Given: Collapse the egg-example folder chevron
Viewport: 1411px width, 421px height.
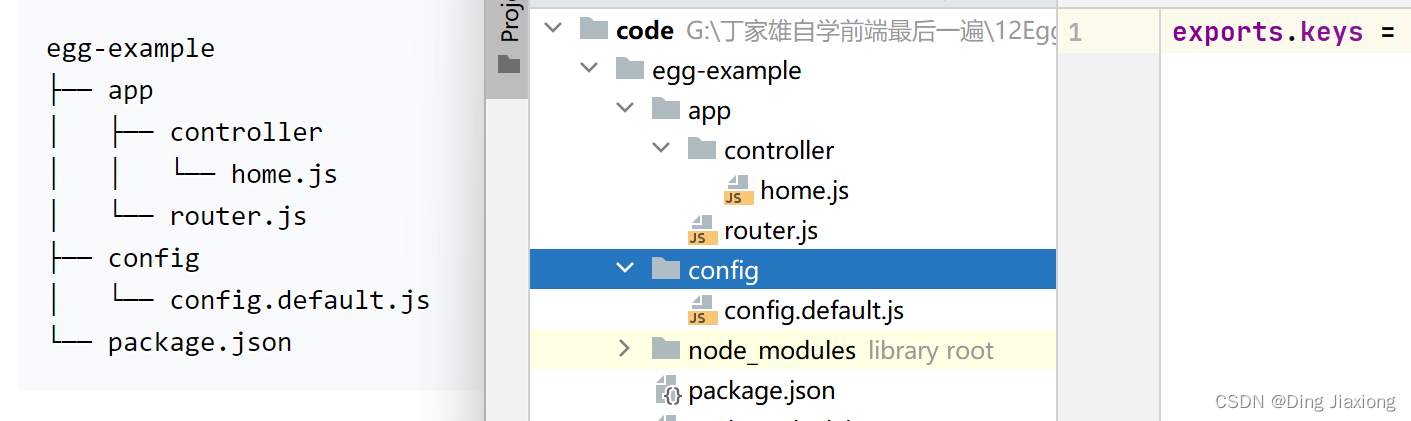Looking at the screenshot, I should click(589, 69).
